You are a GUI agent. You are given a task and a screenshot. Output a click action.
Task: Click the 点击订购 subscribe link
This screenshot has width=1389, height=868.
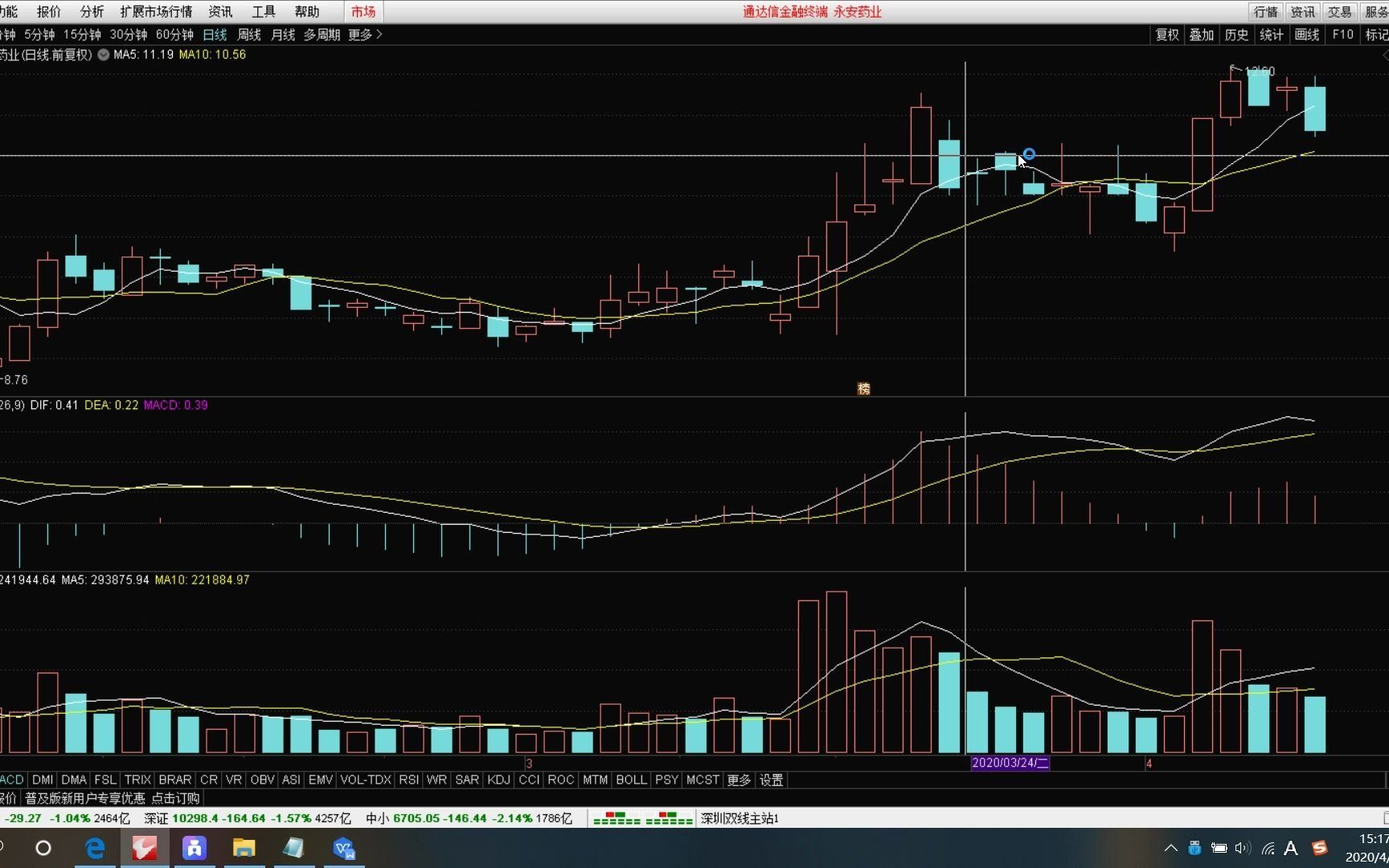coord(175,798)
